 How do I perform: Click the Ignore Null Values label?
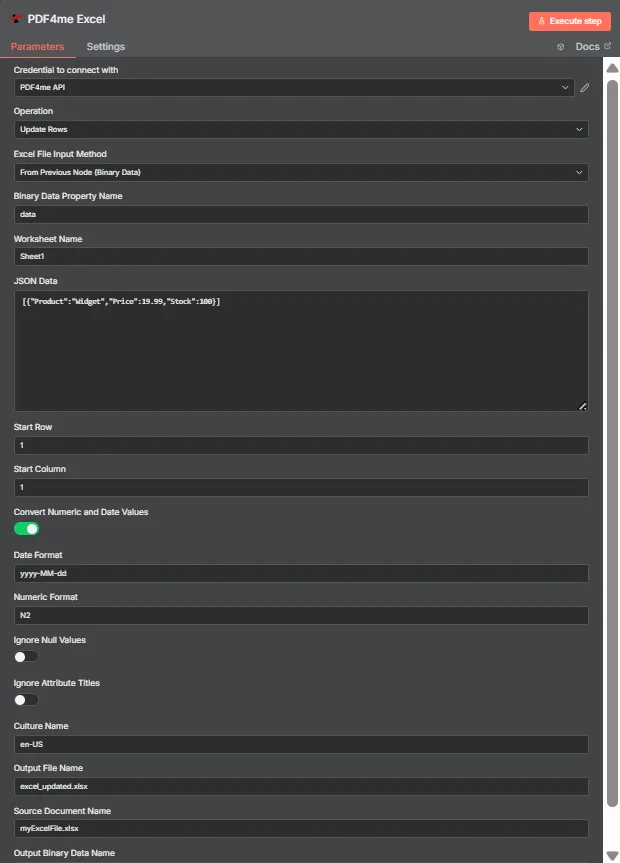pos(50,640)
